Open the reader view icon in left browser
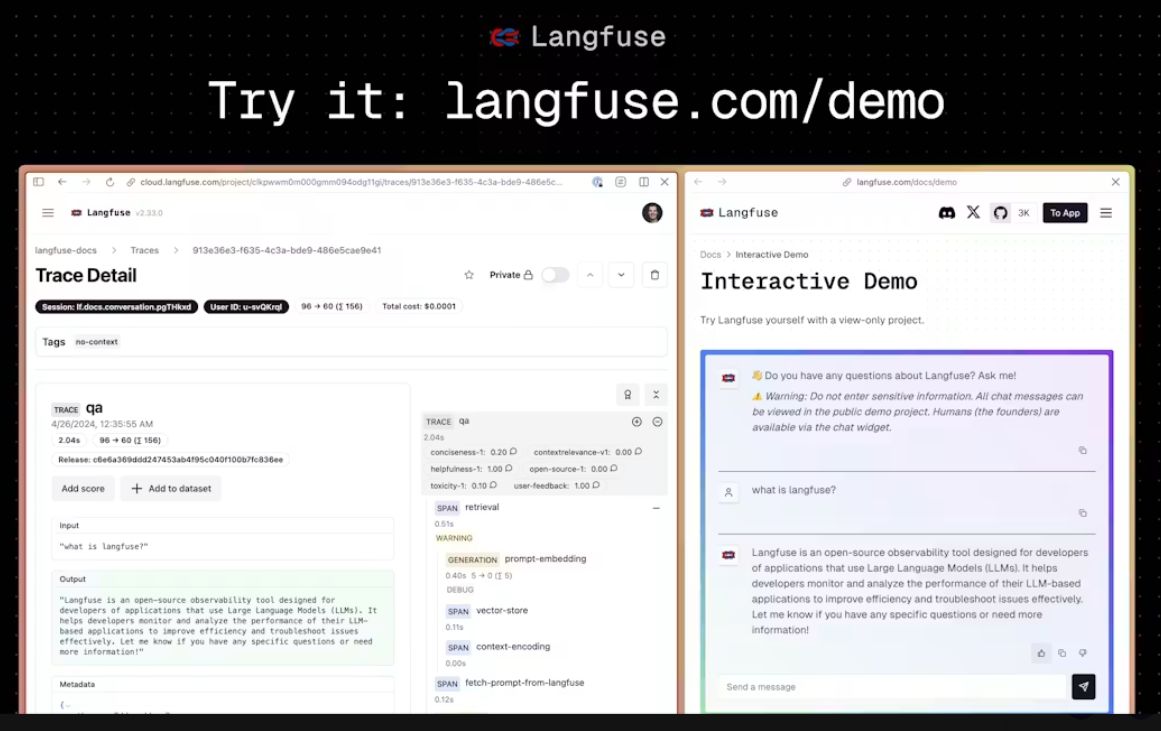 coord(620,181)
